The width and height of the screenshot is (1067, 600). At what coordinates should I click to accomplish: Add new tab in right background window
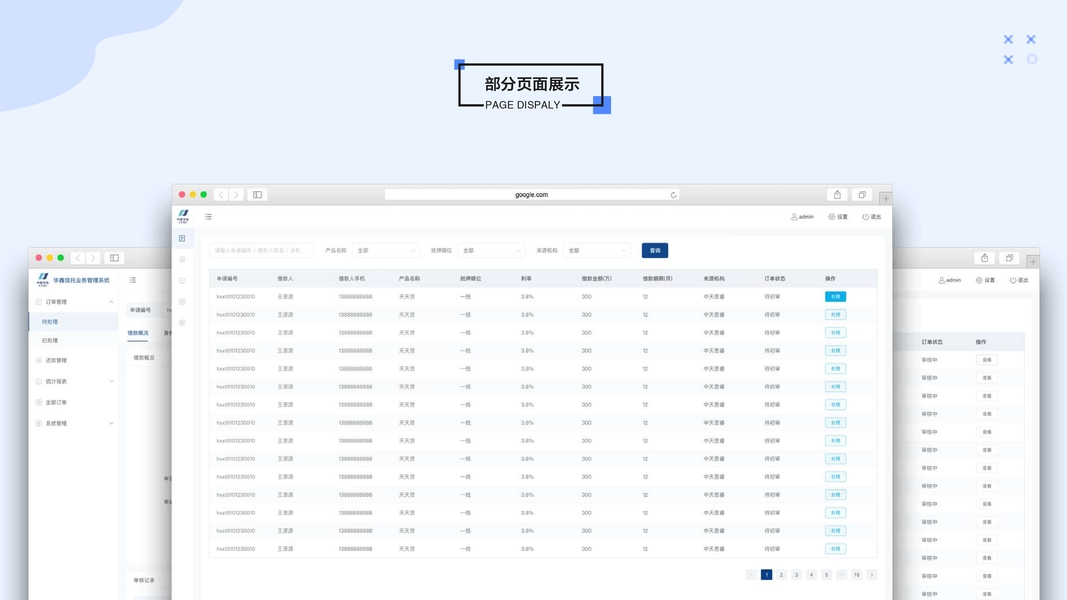pyautogui.click(x=1033, y=262)
